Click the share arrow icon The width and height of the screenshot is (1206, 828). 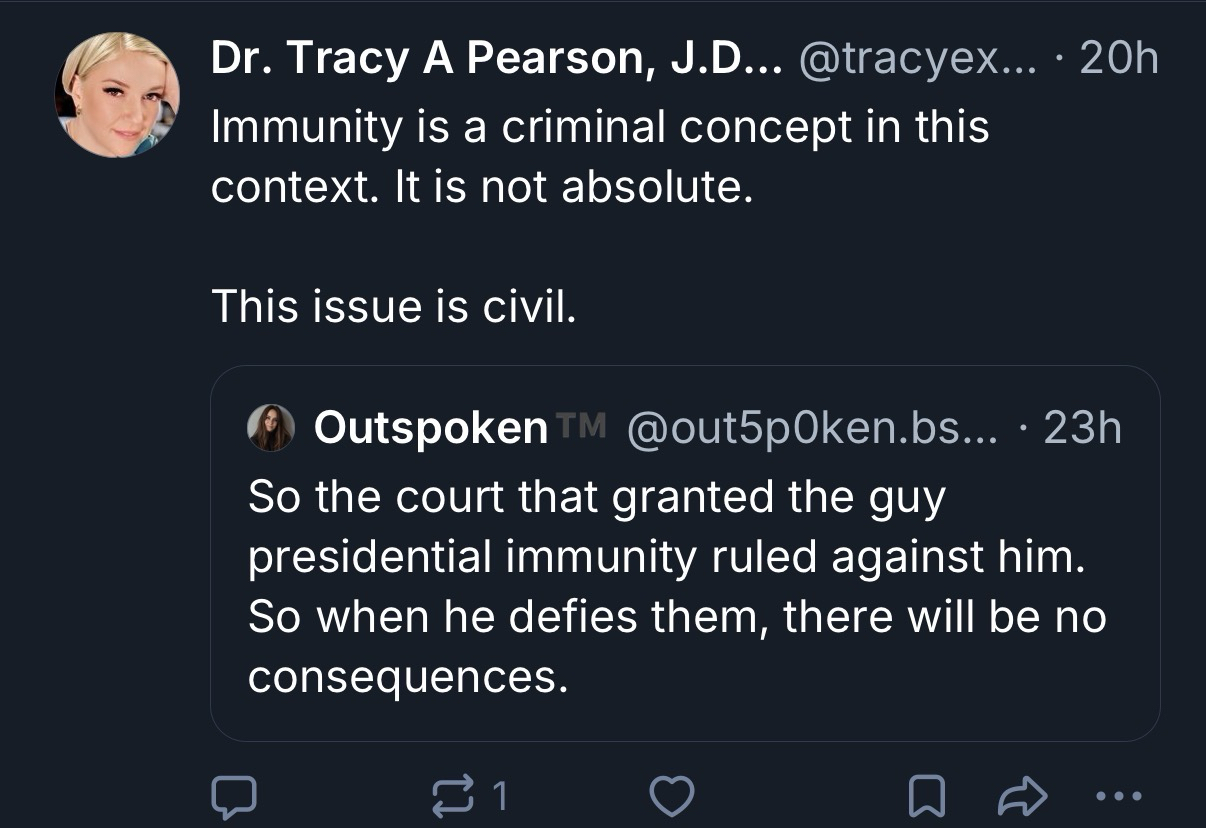(1024, 796)
